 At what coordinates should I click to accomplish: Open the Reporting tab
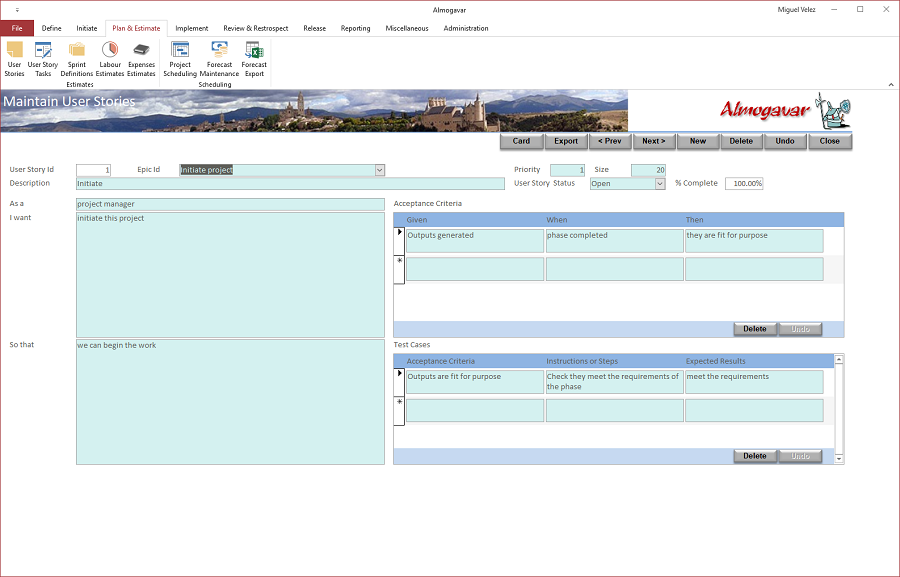tap(355, 28)
